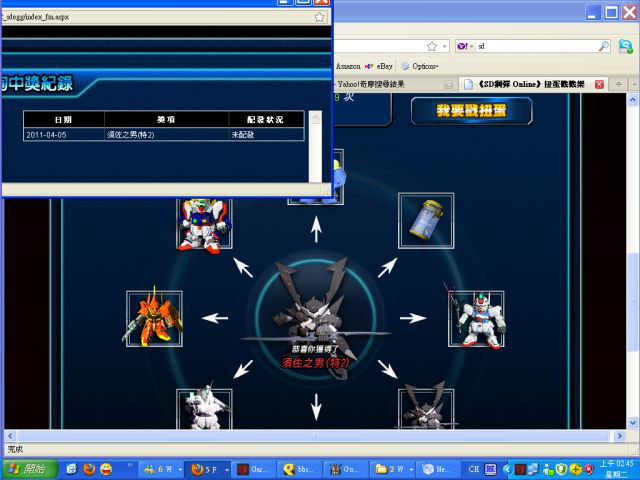Click the 須佐之男(特2) red prize label
The image size is (640, 480).
(316, 363)
